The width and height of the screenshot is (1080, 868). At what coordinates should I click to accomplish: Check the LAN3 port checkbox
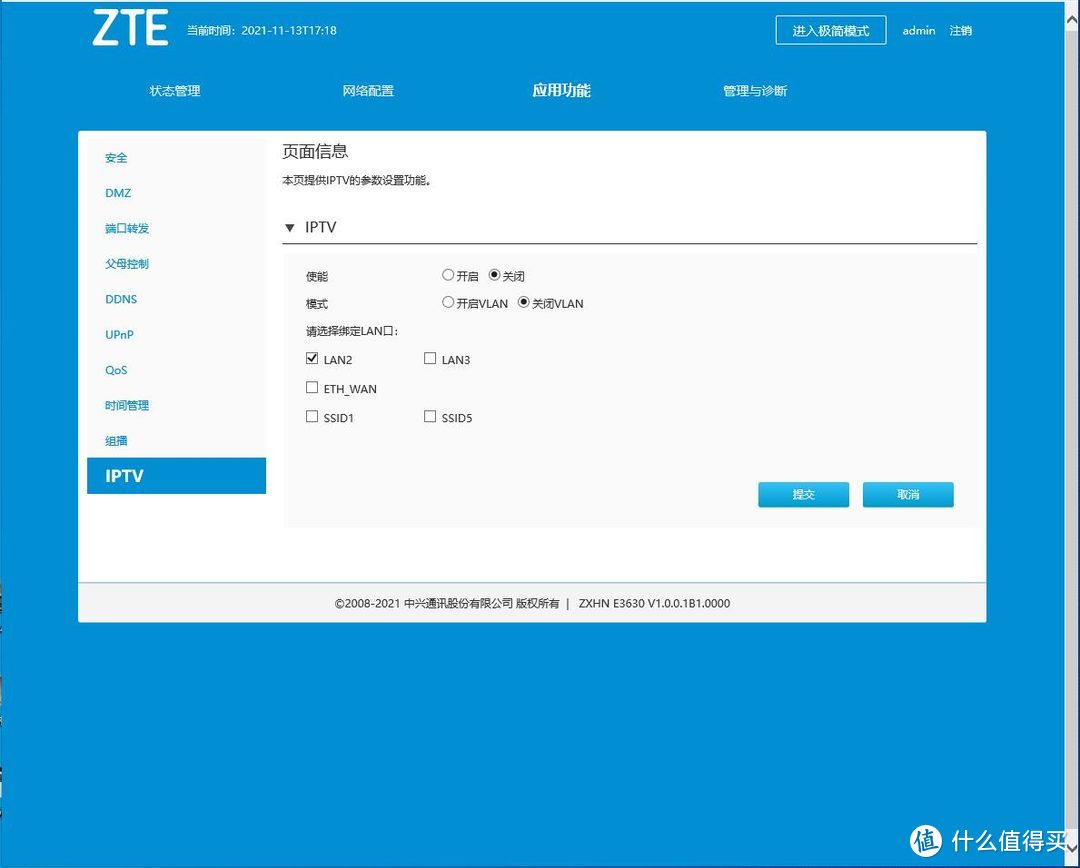[430, 359]
